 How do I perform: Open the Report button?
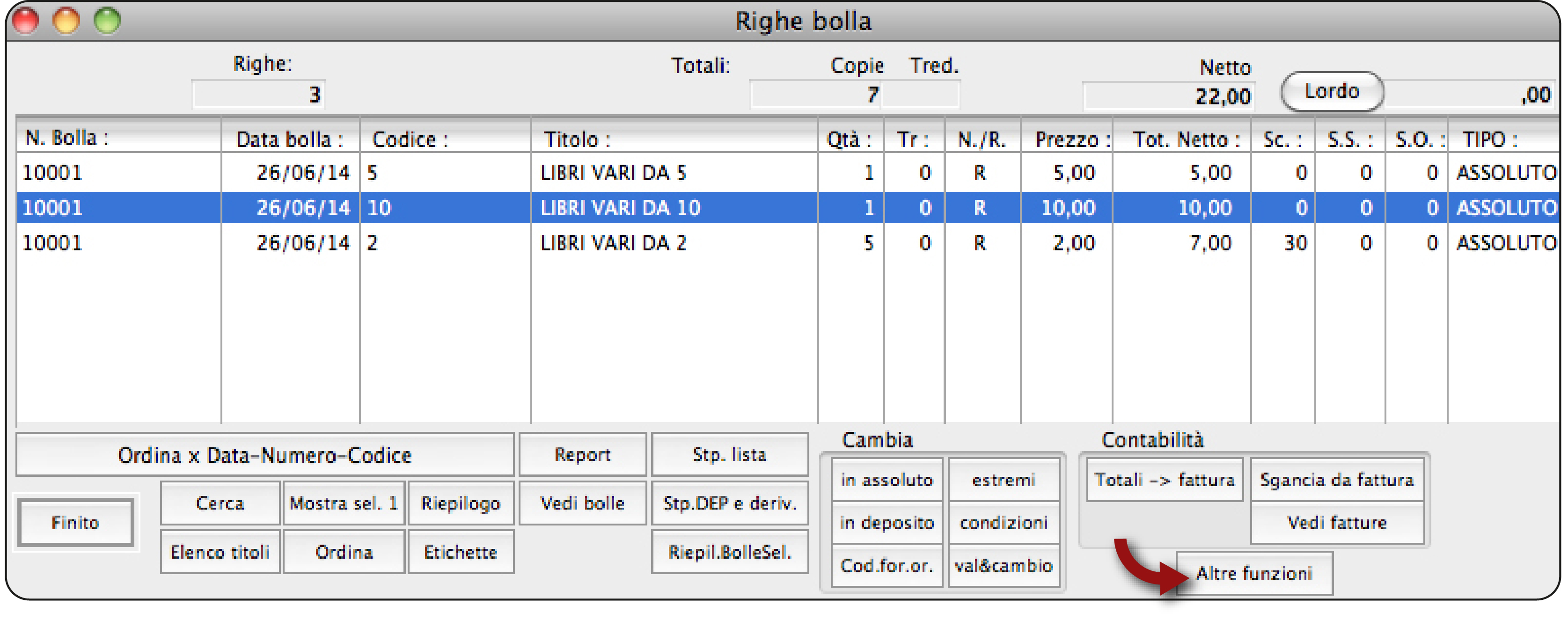pos(583,454)
